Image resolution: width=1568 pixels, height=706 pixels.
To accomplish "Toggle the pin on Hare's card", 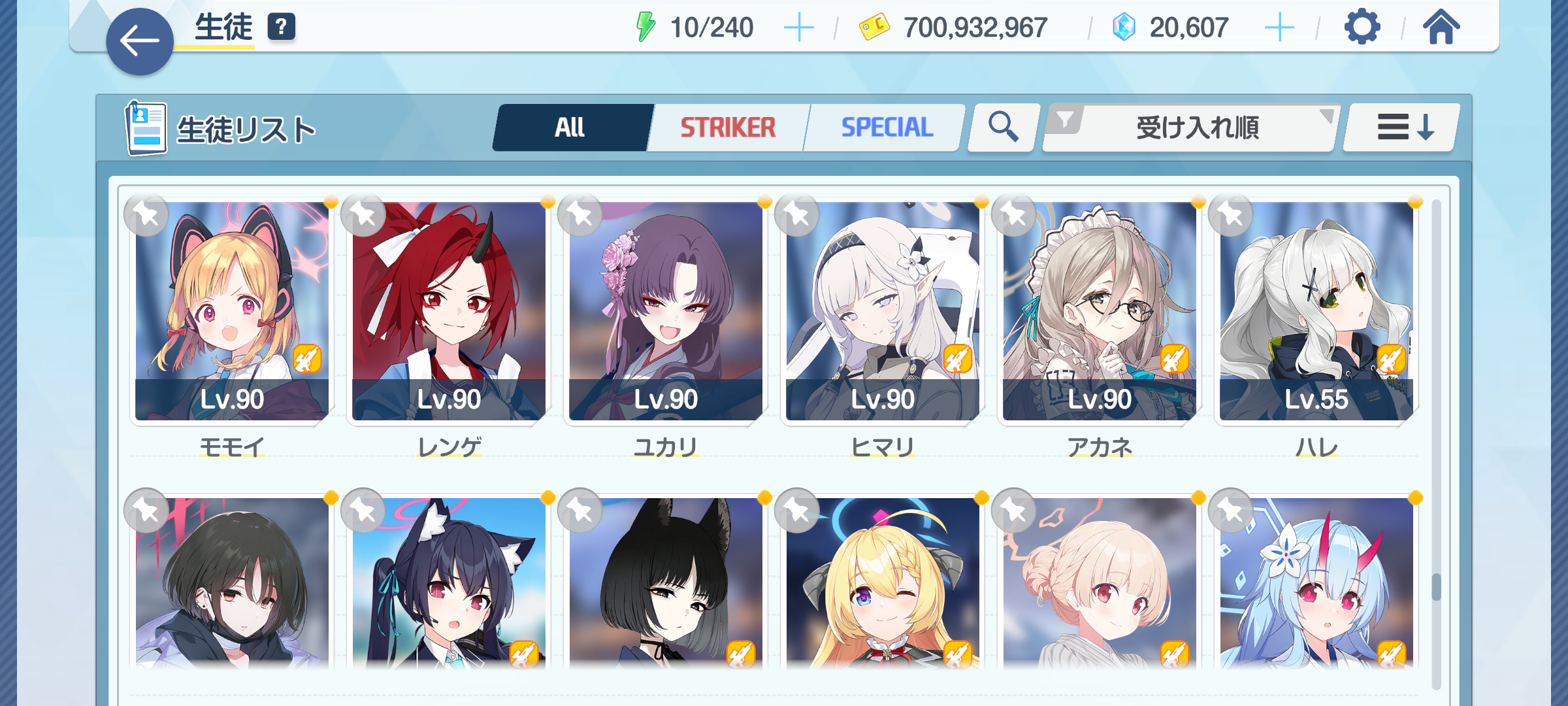I will [1231, 214].
